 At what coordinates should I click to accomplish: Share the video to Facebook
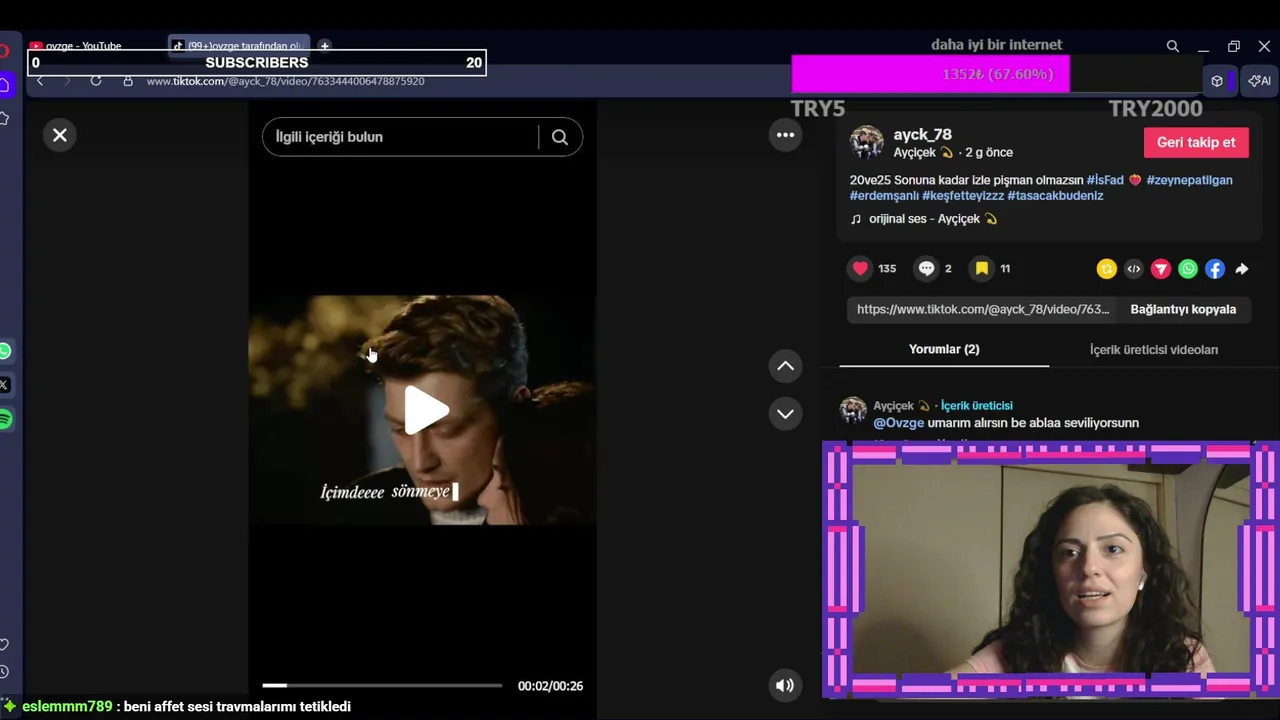1214,269
